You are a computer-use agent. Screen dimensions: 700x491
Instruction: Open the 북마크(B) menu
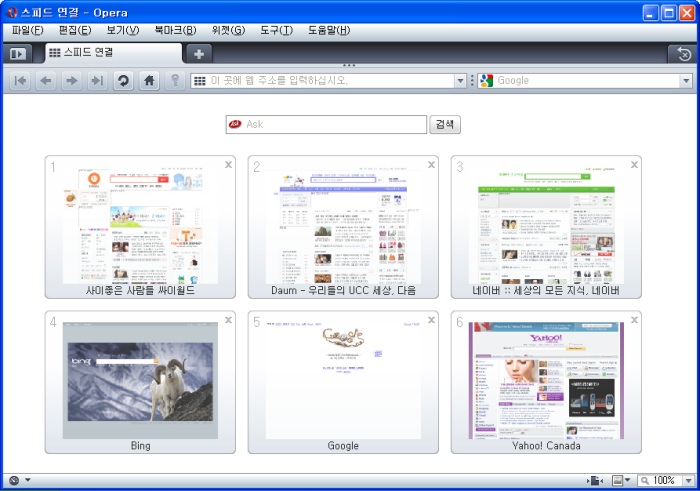pos(175,30)
